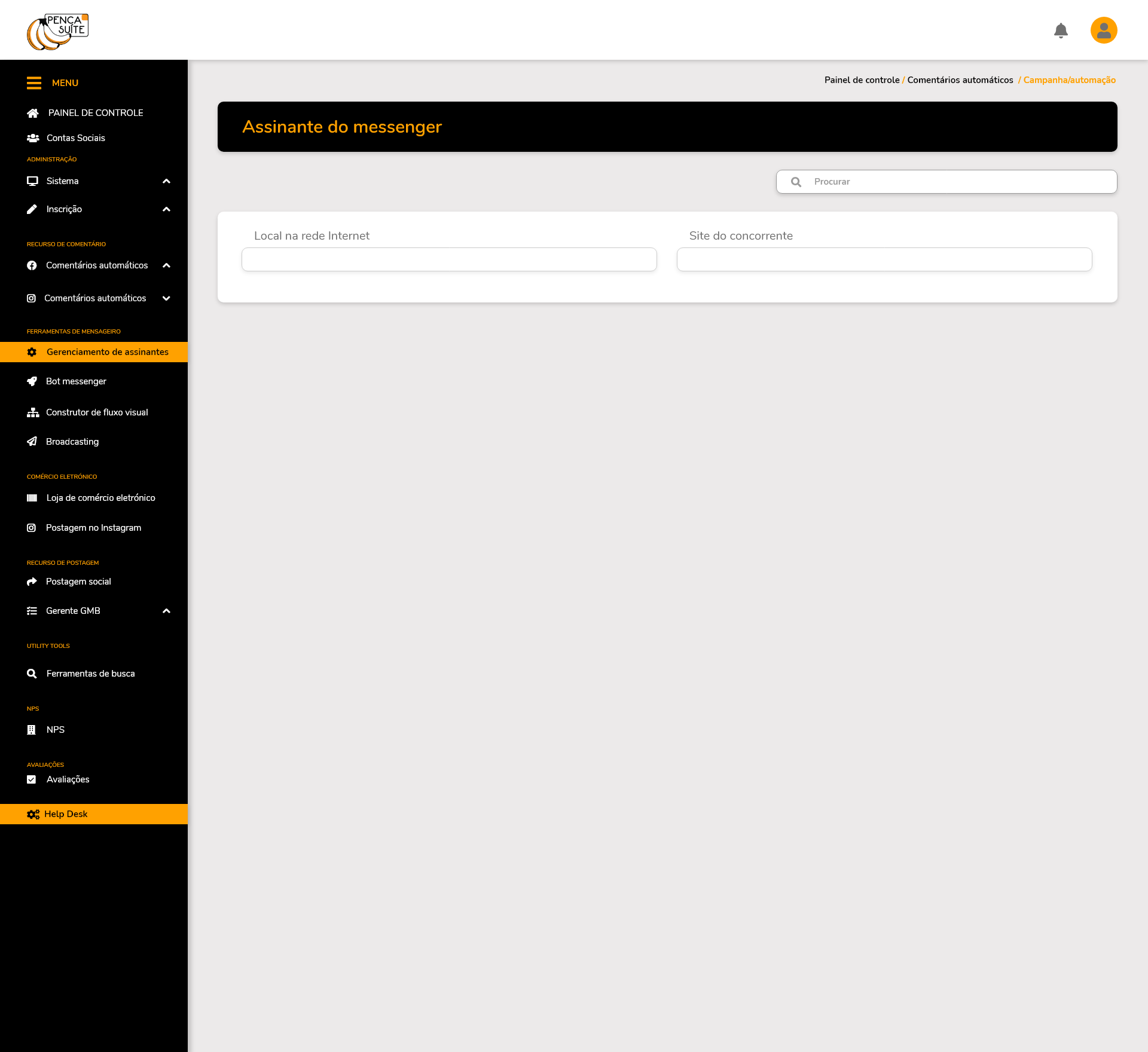
Task: Open Loja de comércio eletrónico menu item
Action: (100, 498)
